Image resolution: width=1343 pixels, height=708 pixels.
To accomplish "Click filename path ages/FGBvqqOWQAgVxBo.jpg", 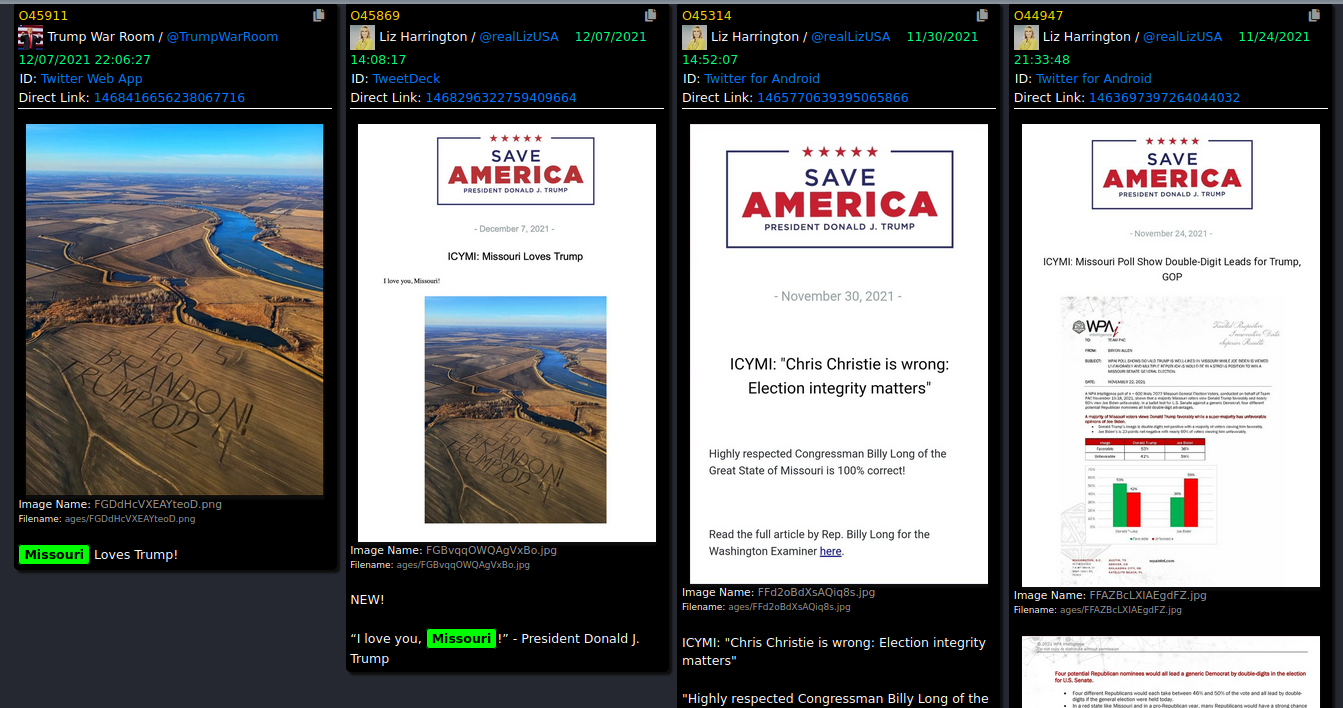I will (x=463, y=565).
